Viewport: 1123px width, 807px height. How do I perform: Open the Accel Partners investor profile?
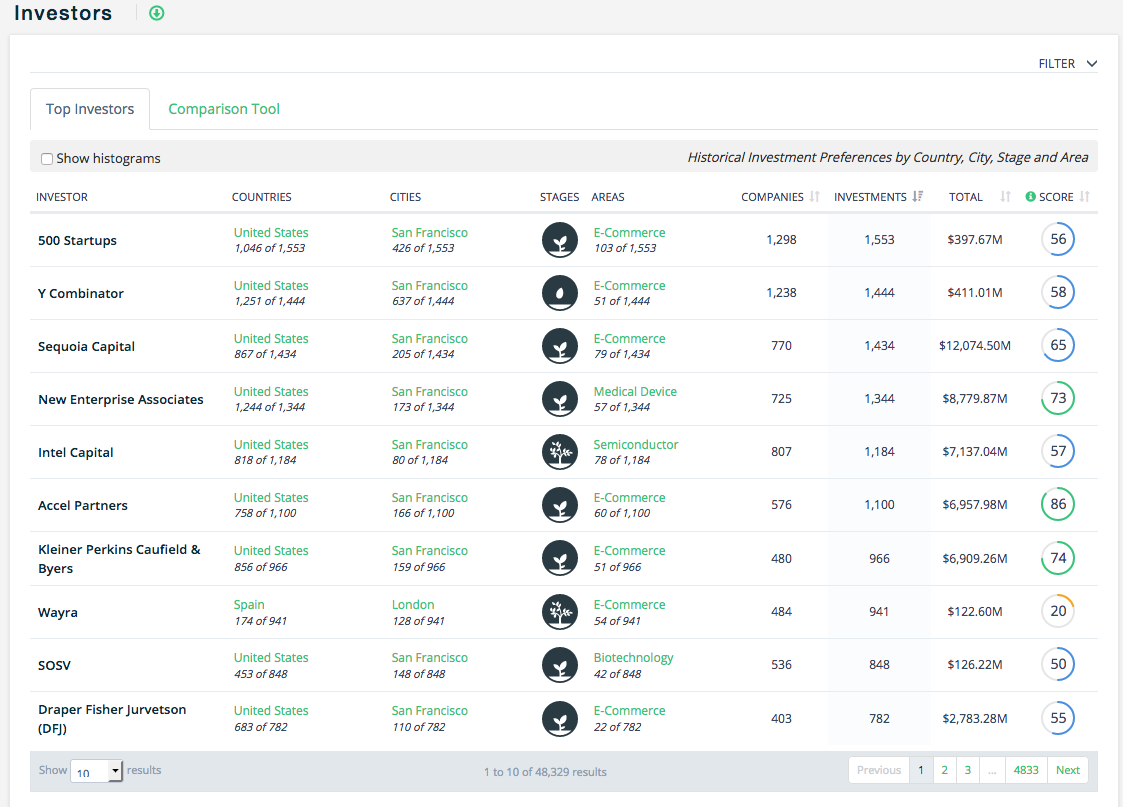(82, 506)
